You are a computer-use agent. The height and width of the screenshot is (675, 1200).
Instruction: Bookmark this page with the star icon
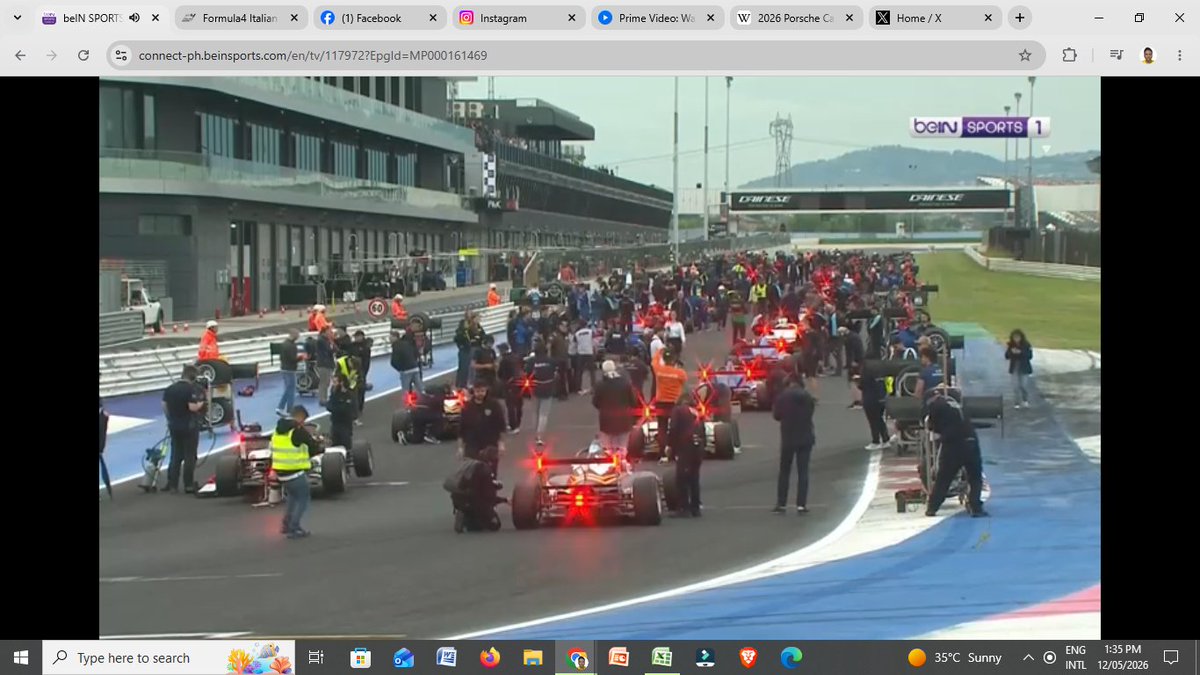(1025, 55)
